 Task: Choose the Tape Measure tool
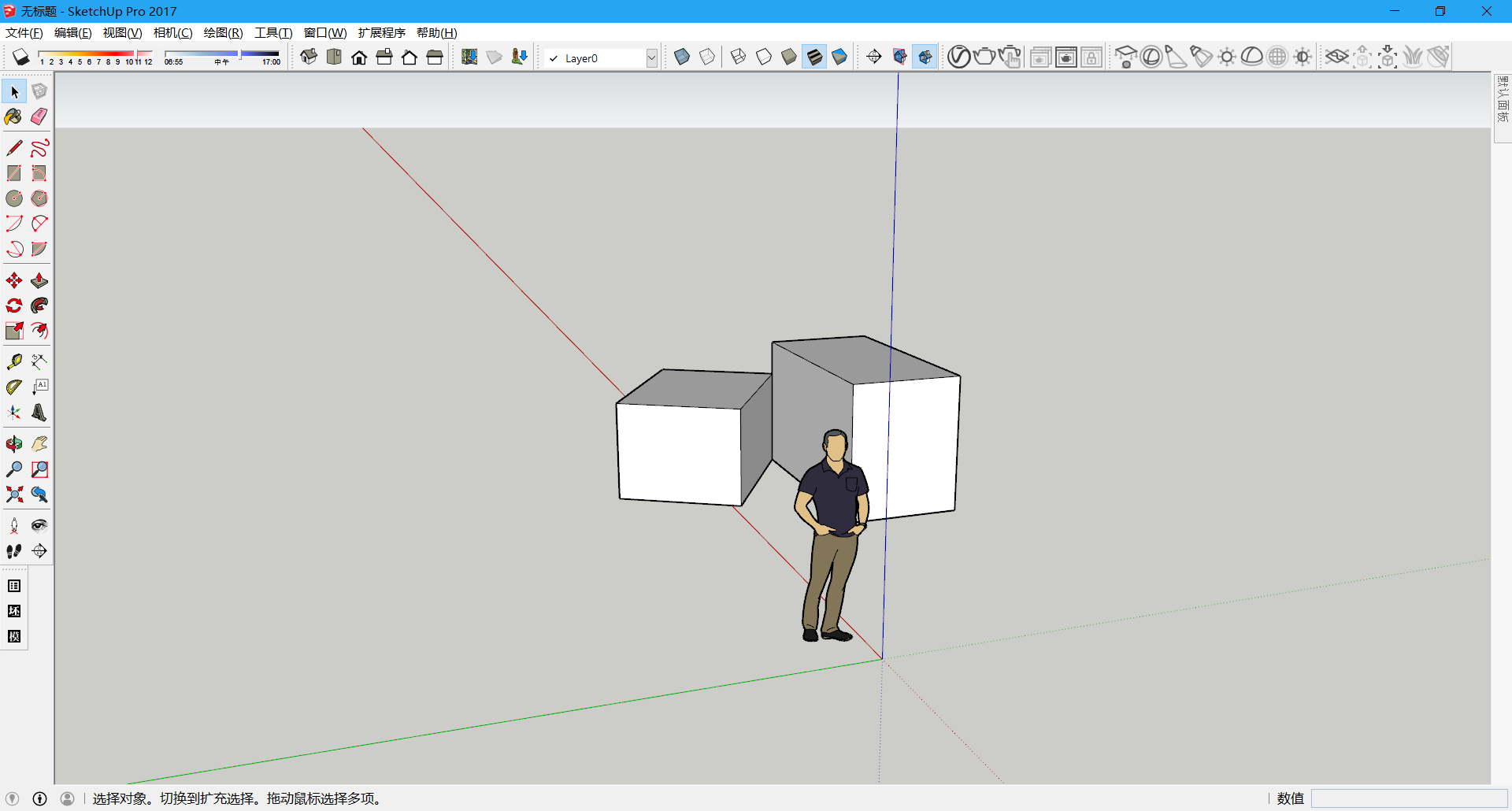(x=14, y=361)
